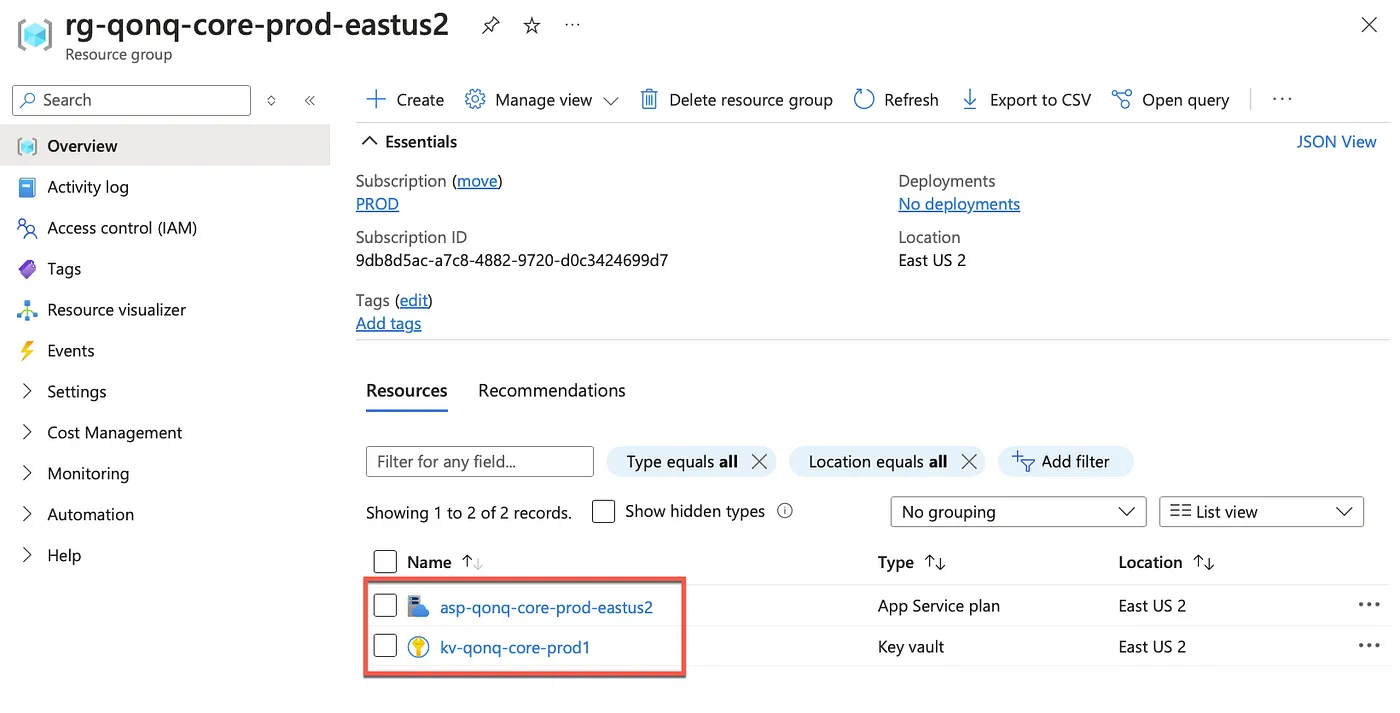Image resolution: width=1400 pixels, height=713 pixels.
Task: Click the Add filter button
Action: pyautogui.click(x=1065, y=462)
